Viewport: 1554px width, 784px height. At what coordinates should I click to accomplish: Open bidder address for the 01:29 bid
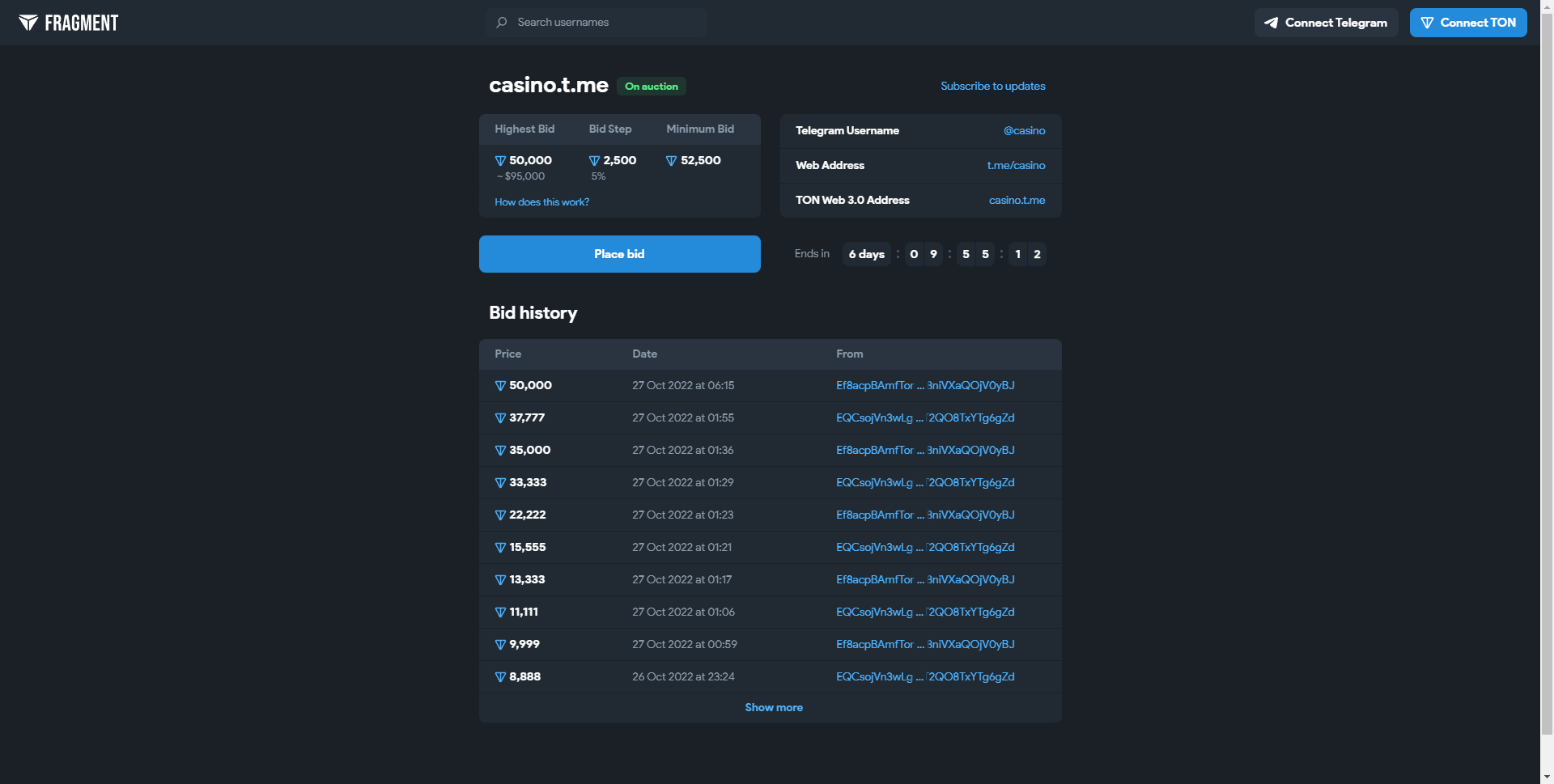(925, 483)
